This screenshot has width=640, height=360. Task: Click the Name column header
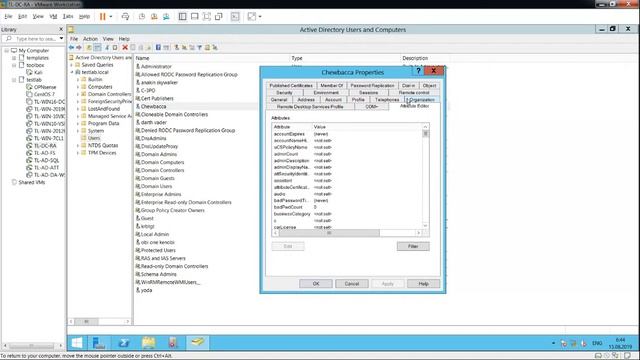[x=211, y=58]
